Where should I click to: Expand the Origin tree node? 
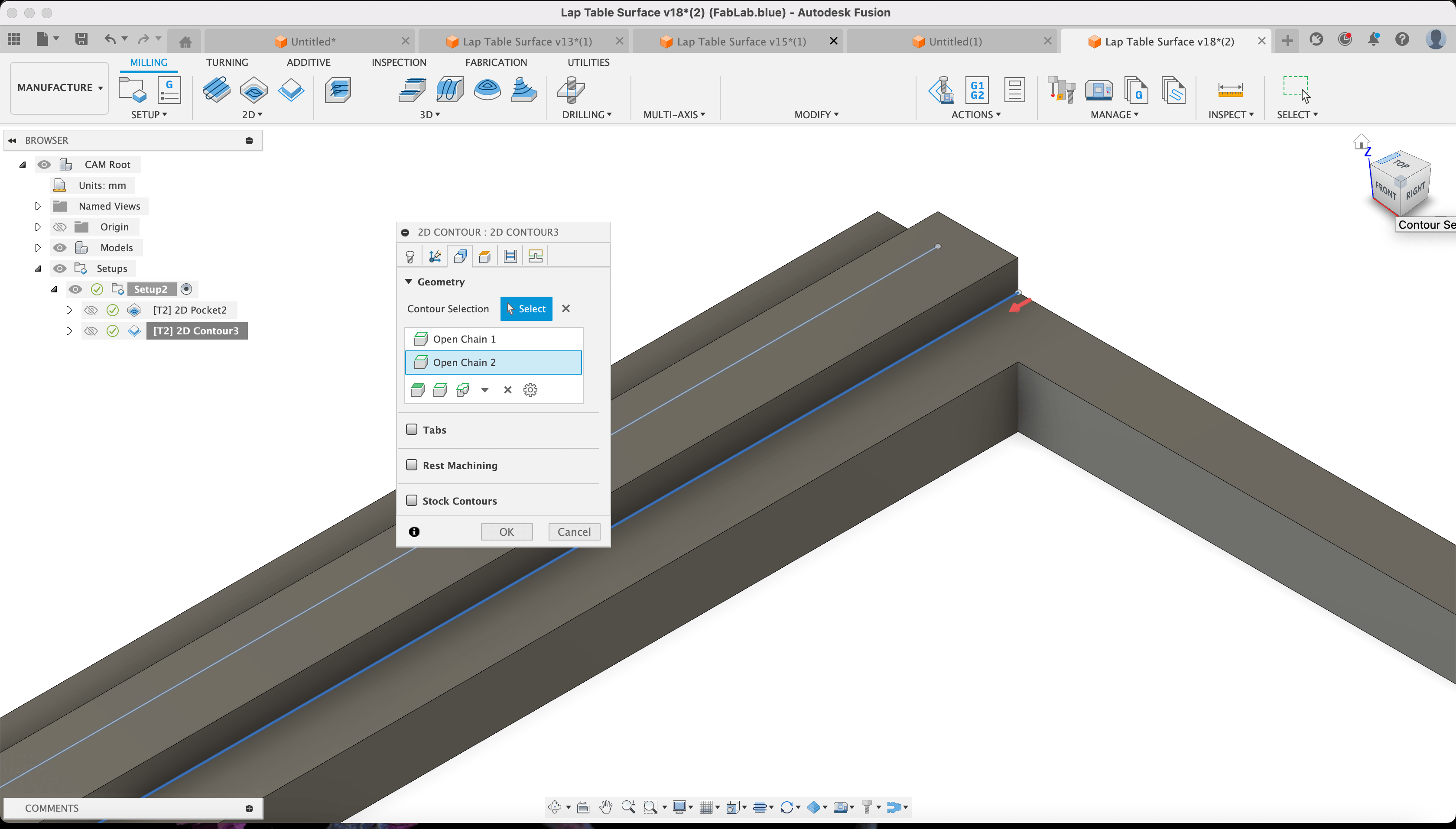point(38,227)
